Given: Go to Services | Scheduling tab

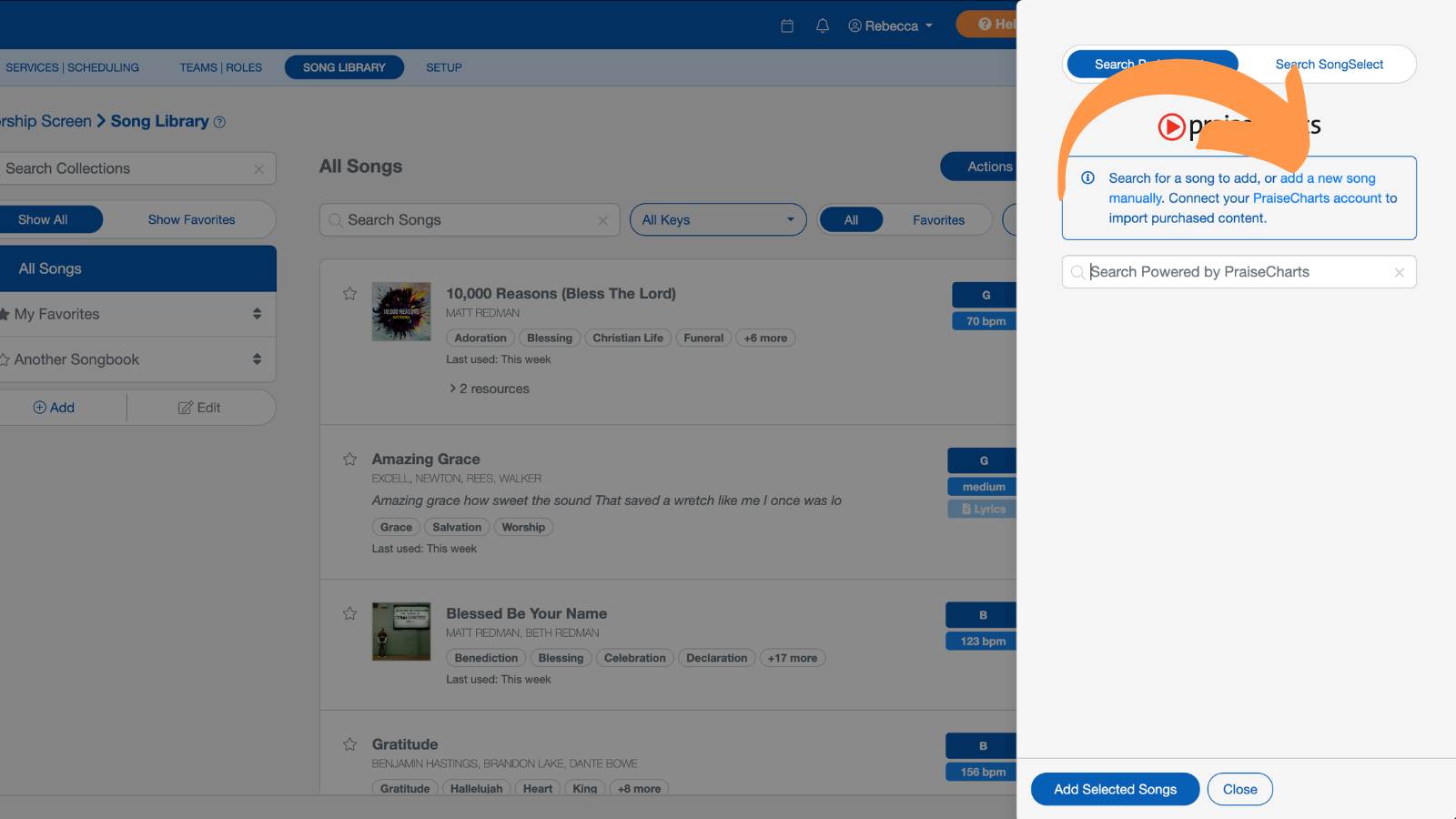Looking at the screenshot, I should 72,67.
